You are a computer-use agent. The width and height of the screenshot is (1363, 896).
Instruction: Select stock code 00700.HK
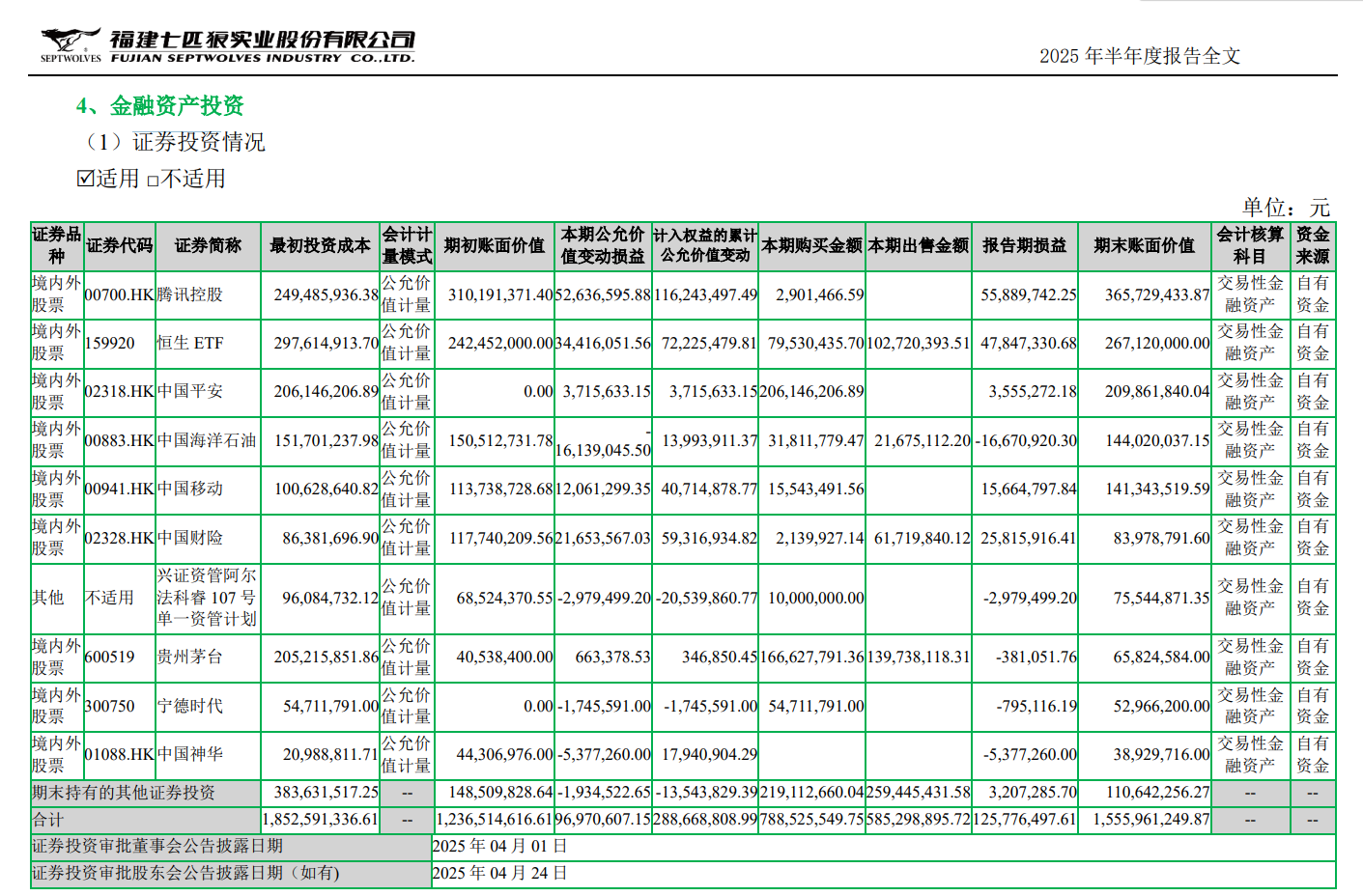point(119,294)
